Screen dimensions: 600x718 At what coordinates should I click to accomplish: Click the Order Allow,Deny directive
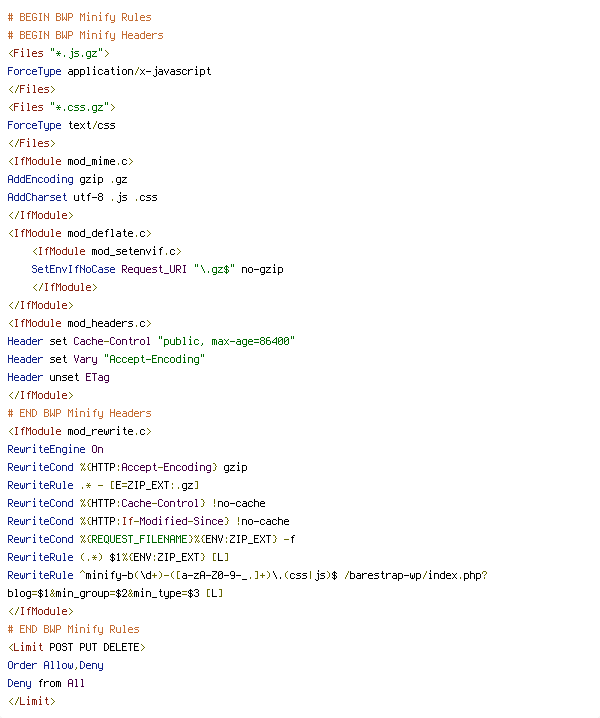click(x=55, y=665)
